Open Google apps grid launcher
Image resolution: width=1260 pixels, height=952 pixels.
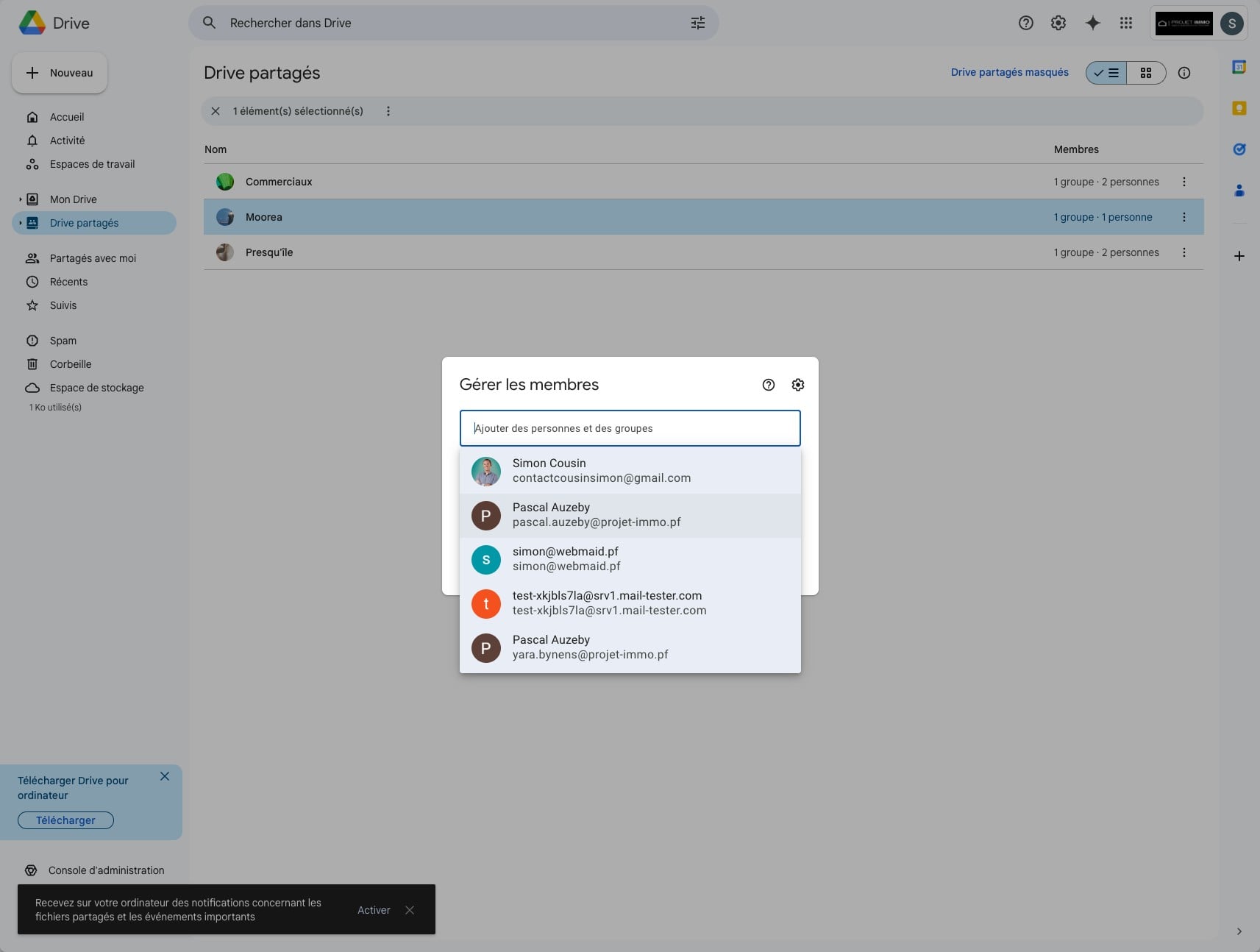click(x=1125, y=23)
